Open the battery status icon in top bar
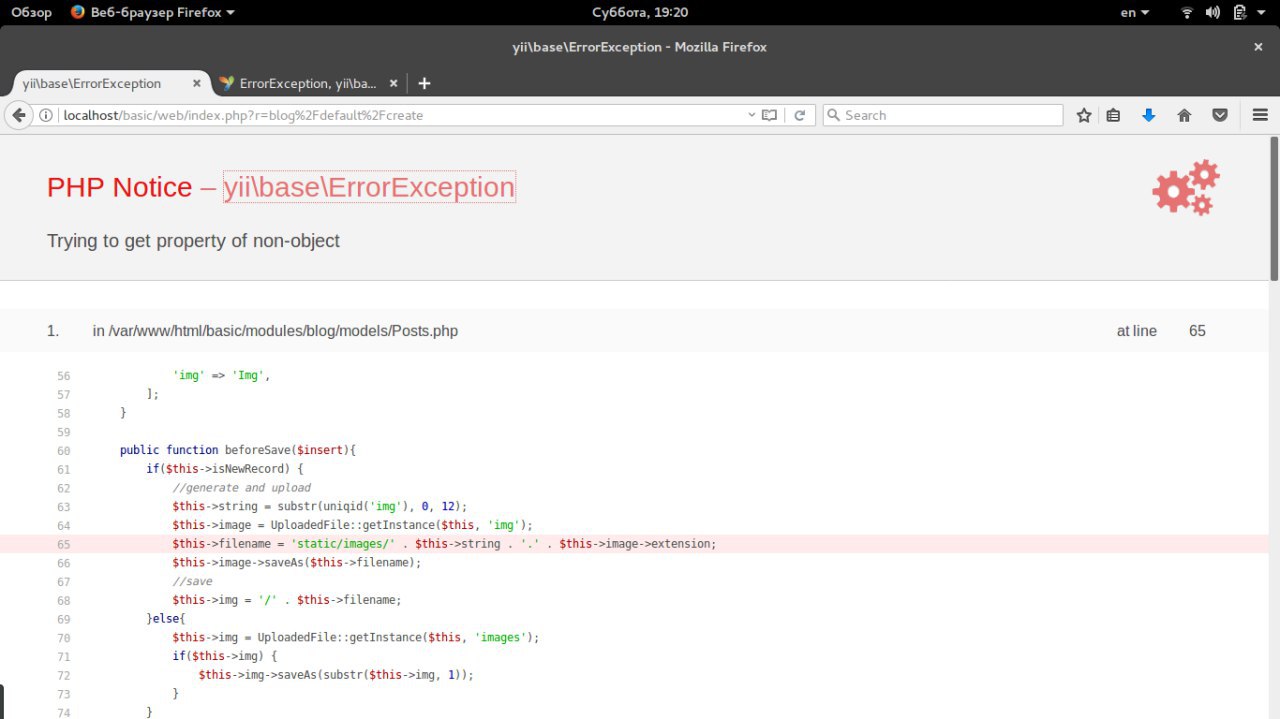Viewport: 1280px width, 719px height. [1240, 12]
